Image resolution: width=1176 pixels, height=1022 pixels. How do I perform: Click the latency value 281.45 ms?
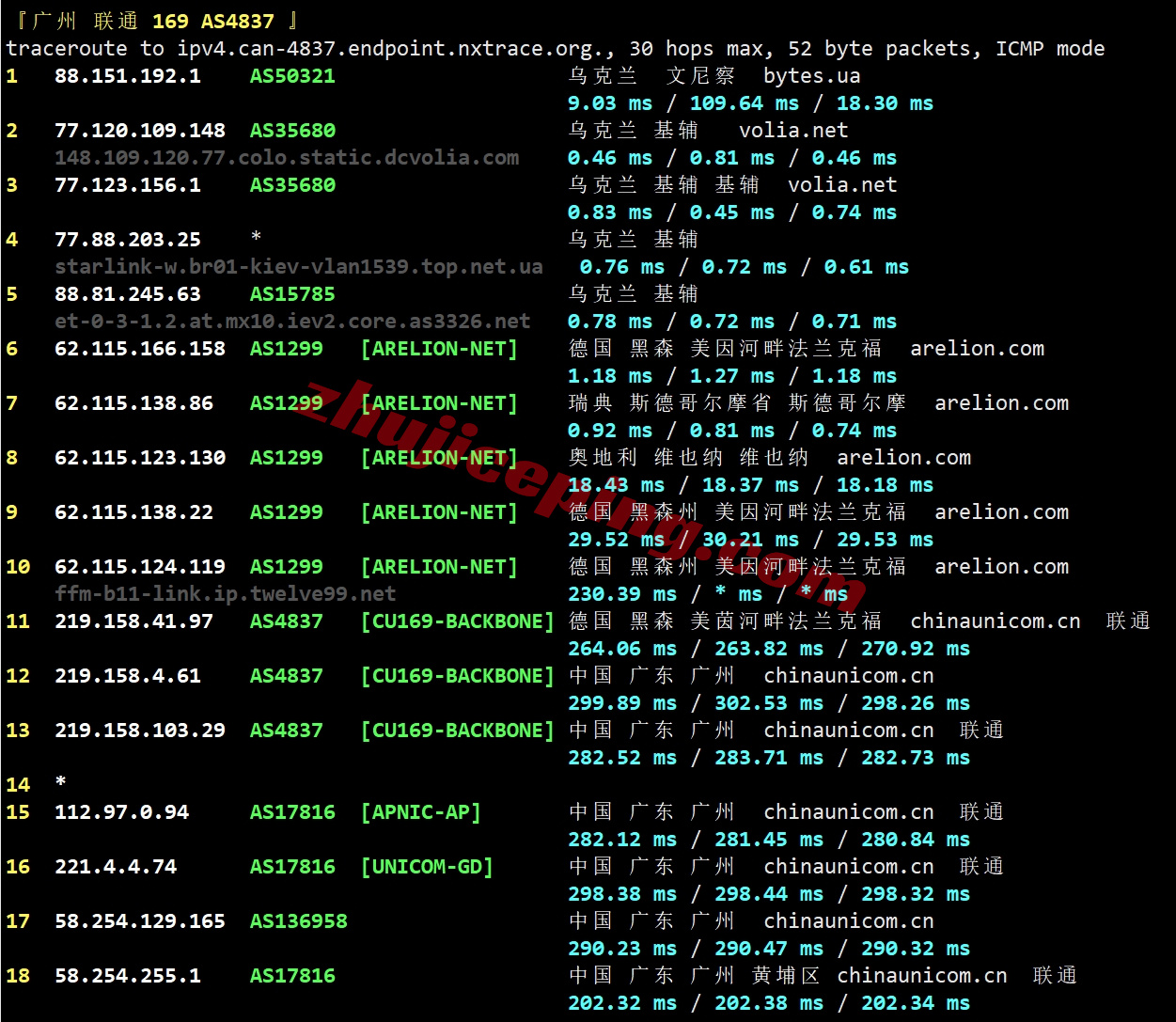pyautogui.click(x=769, y=840)
